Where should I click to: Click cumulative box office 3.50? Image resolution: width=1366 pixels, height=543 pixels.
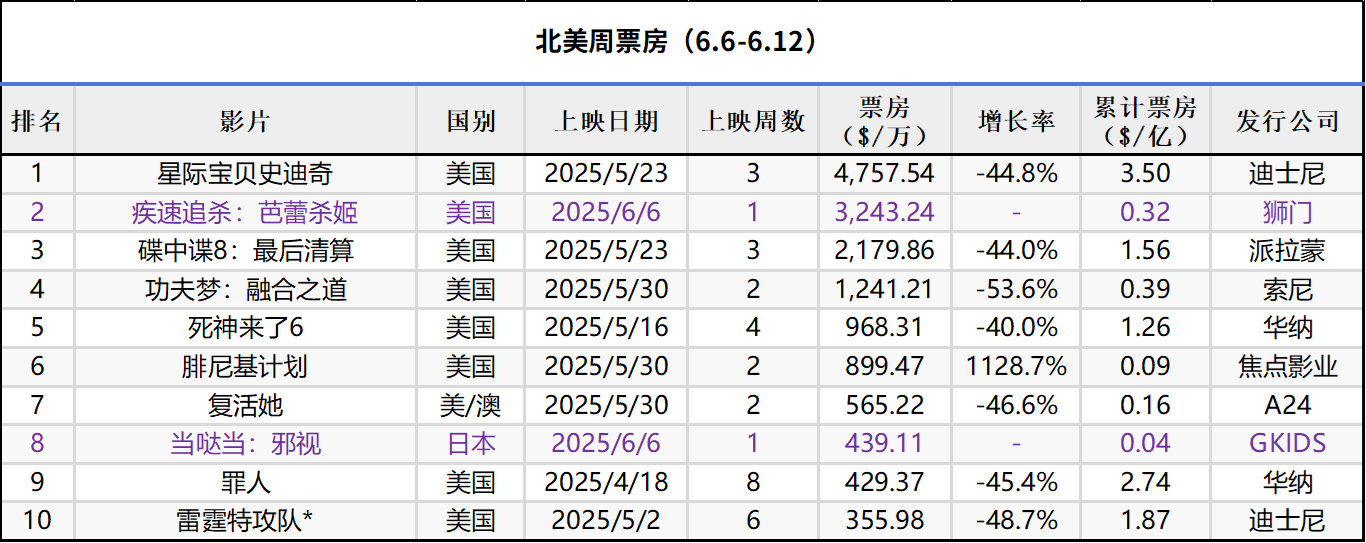pos(1145,174)
